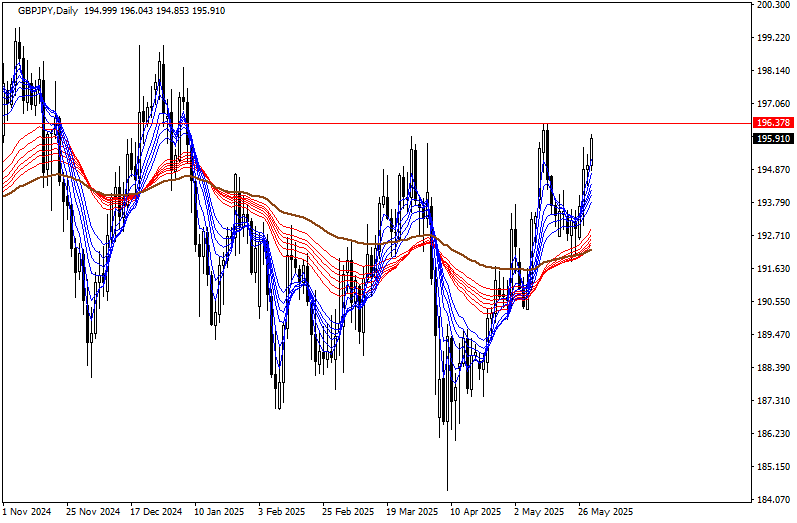This screenshot has height=523, width=797.
Task: Click the 3 Feb 2025 date label
Action: coord(281,512)
